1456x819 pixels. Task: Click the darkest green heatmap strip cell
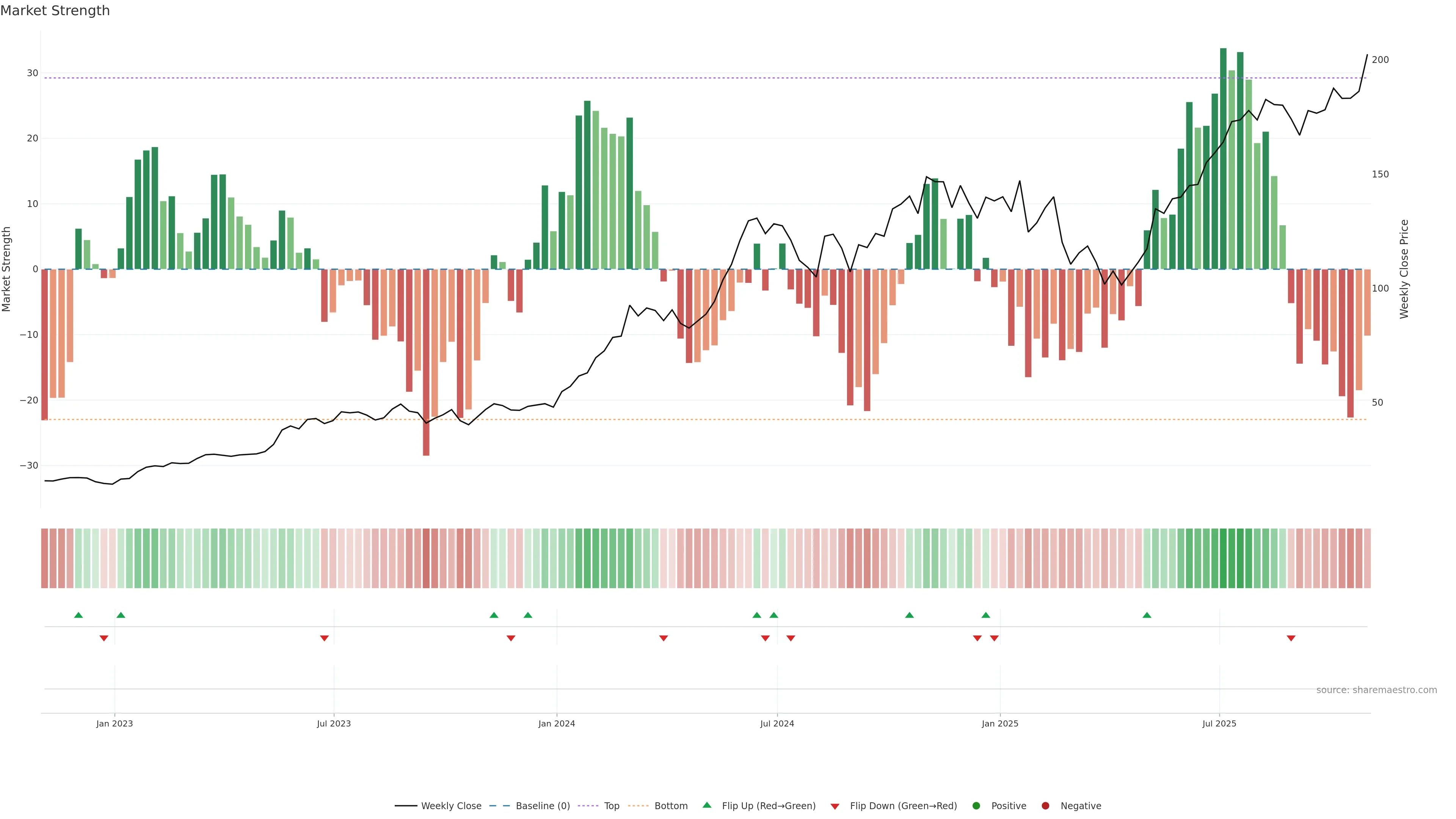[x=1223, y=559]
